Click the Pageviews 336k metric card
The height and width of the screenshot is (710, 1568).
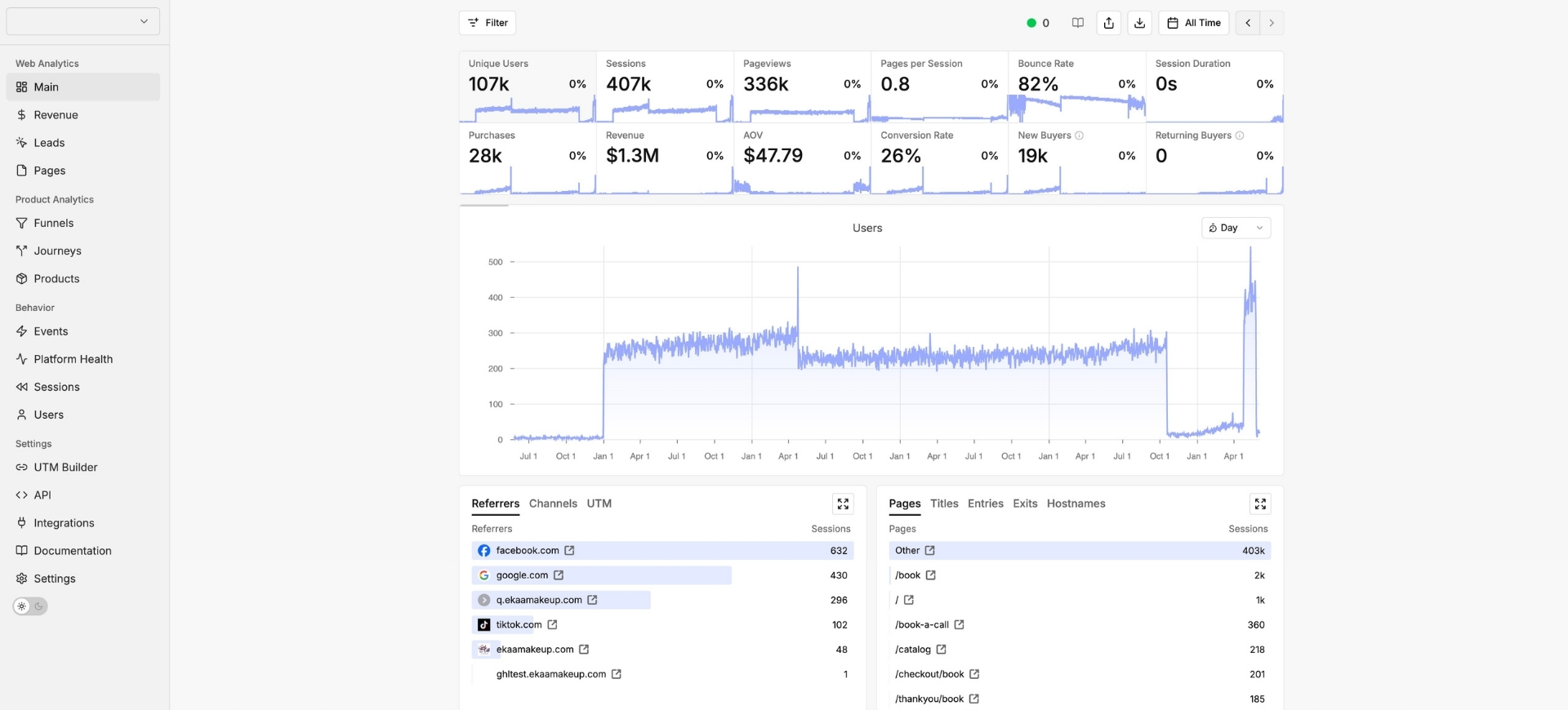(x=802, y=87)
